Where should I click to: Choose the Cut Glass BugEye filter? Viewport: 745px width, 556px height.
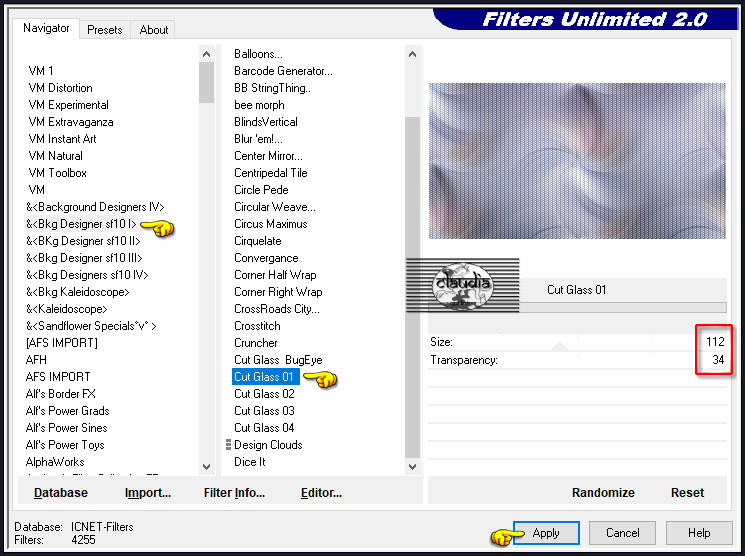click(x=278, y=360)
